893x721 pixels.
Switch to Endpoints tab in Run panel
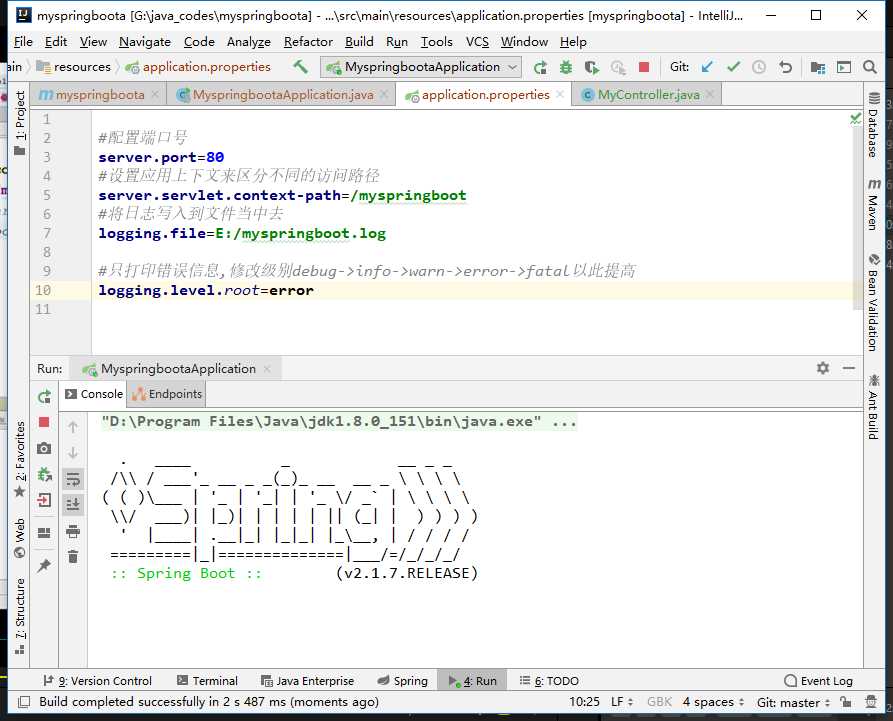coord(167,394)
